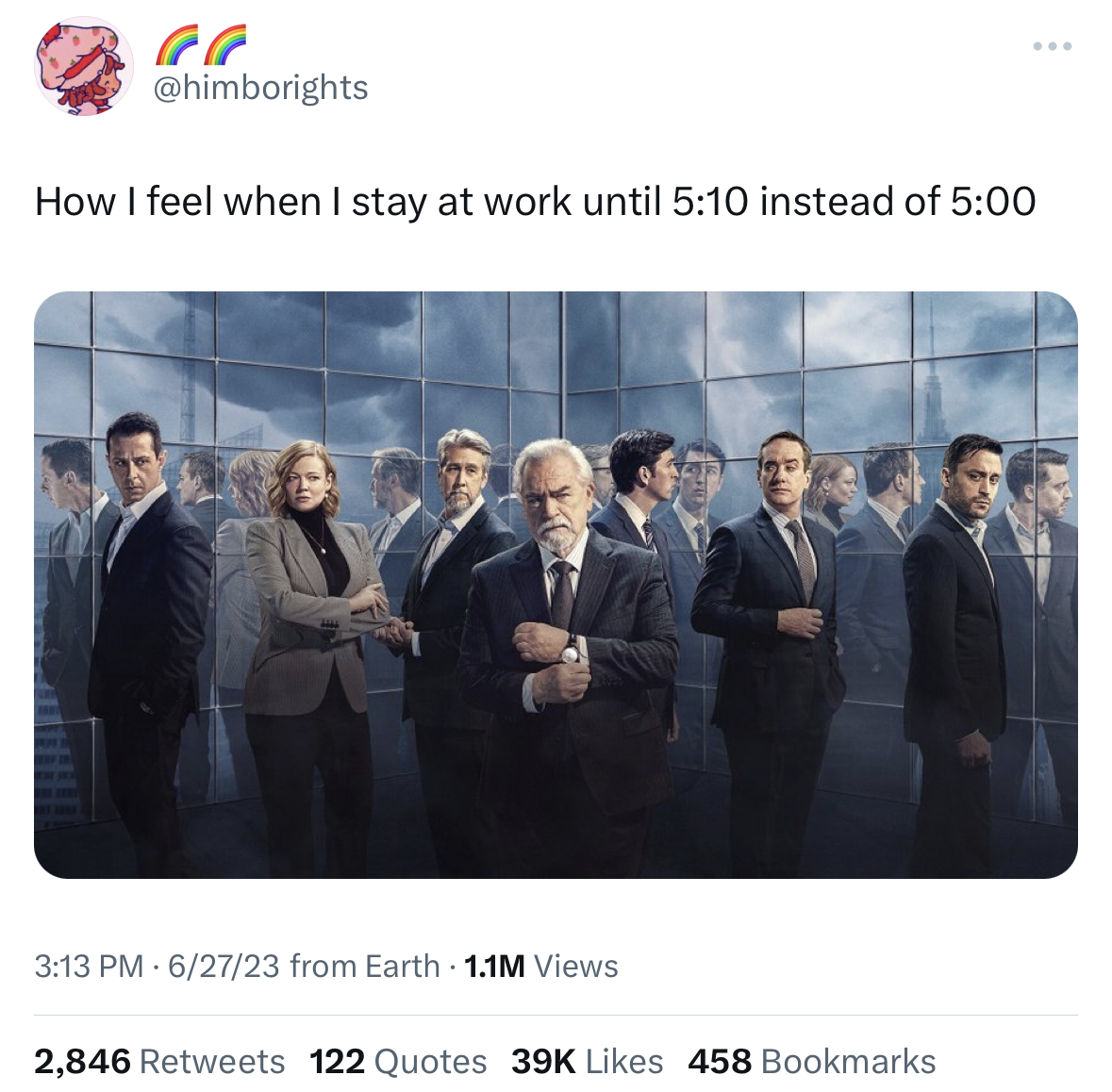Click the 6/27/23 post date
The width and height of the screenshot is (1112, 1092).
(x=224, y=967)
